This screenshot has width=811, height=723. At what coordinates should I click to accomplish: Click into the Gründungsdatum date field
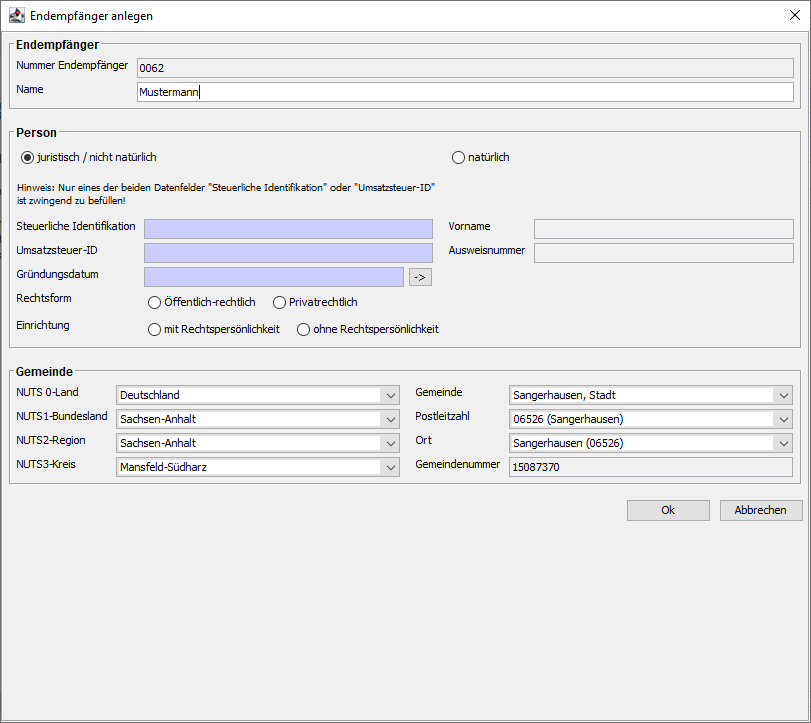click(x=274, y=277)
